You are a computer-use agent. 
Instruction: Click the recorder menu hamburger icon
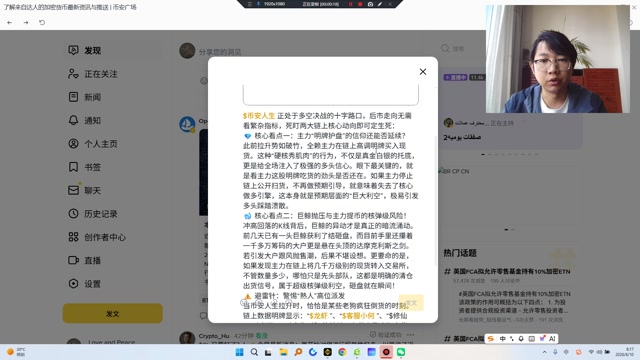(249, 4)
